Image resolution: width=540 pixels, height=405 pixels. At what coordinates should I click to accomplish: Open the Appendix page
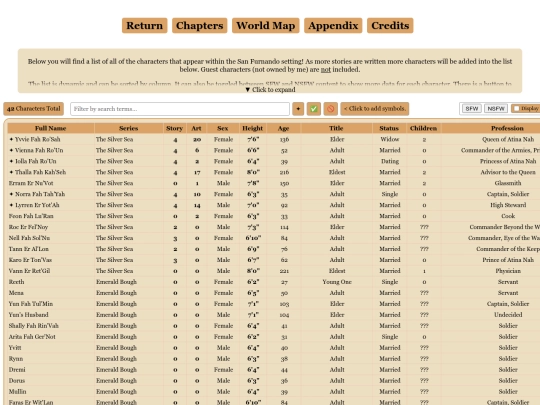333,25
